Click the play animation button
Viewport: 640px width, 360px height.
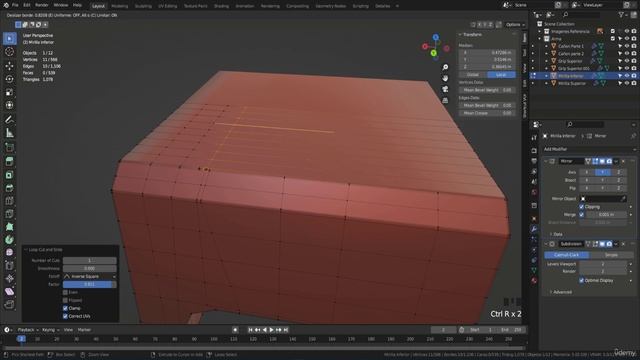271,330
